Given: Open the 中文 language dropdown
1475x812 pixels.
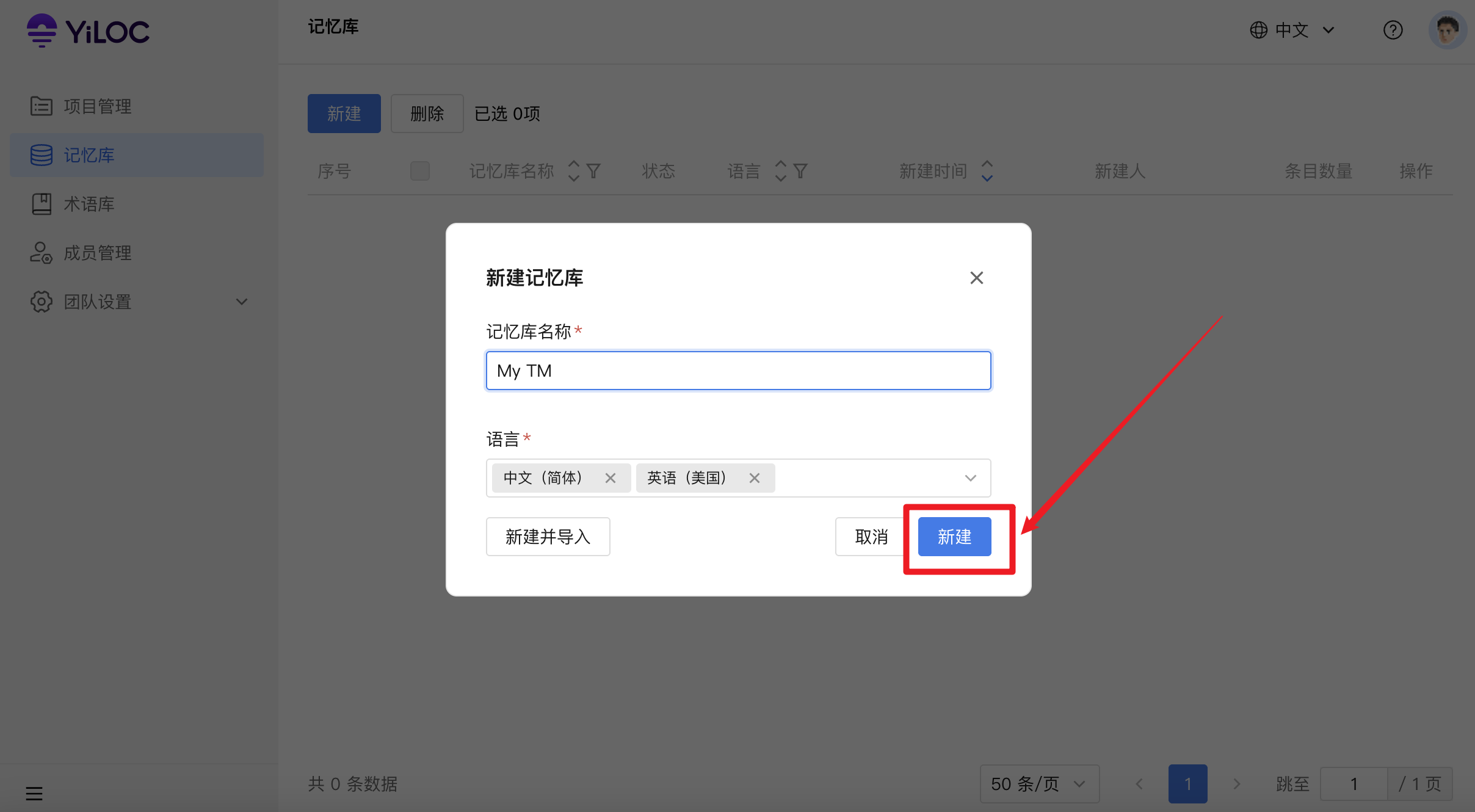Looking at the screenshot, I should (1292, 30).
